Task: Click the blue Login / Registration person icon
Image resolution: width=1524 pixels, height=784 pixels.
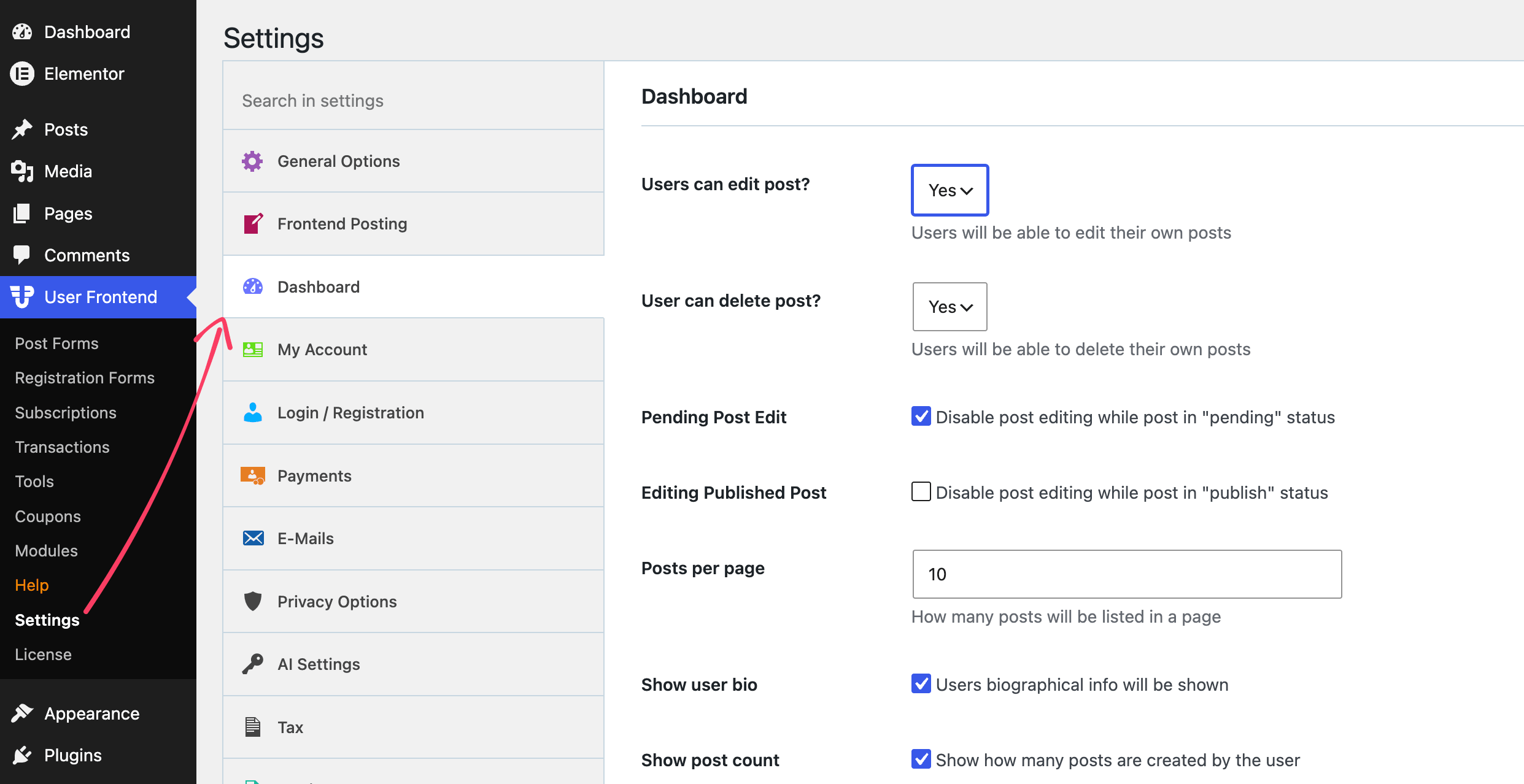Action: [x=253, y=412]
